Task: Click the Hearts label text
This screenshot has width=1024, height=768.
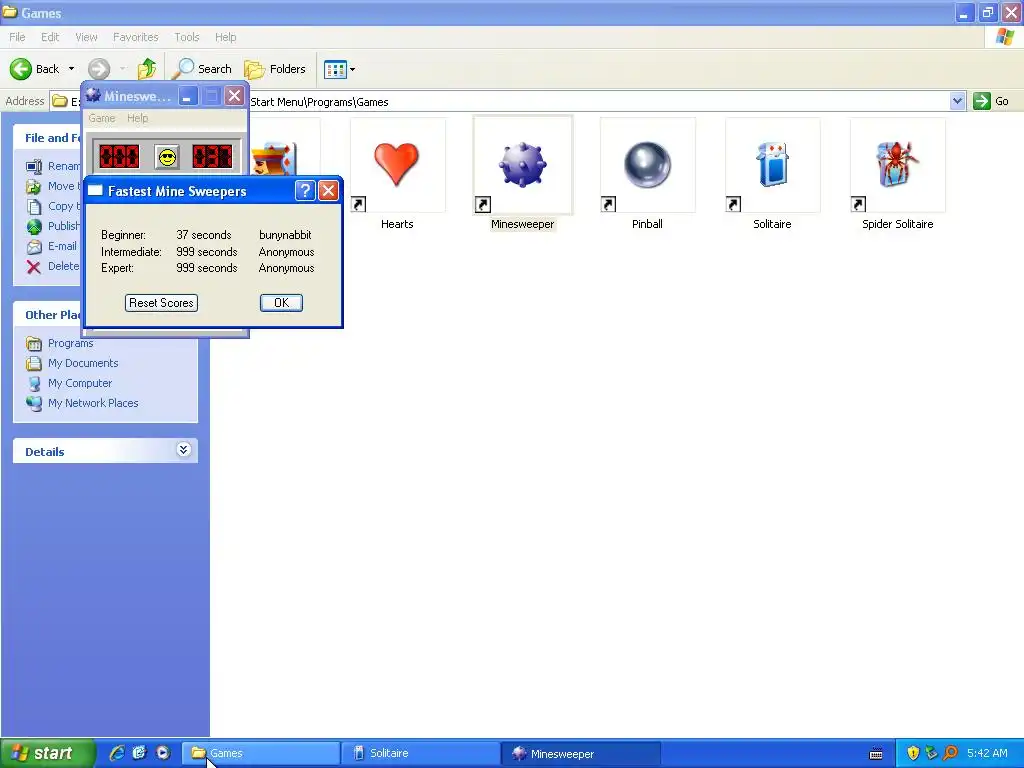Action: pos(397,224)
